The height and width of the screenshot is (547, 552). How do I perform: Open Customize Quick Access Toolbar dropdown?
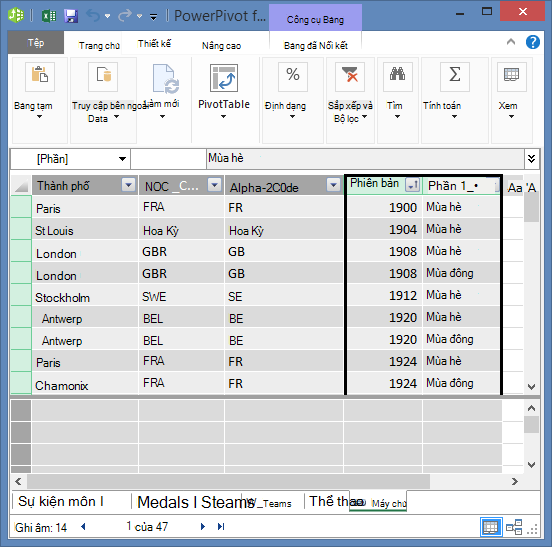(x=153, y=17)
